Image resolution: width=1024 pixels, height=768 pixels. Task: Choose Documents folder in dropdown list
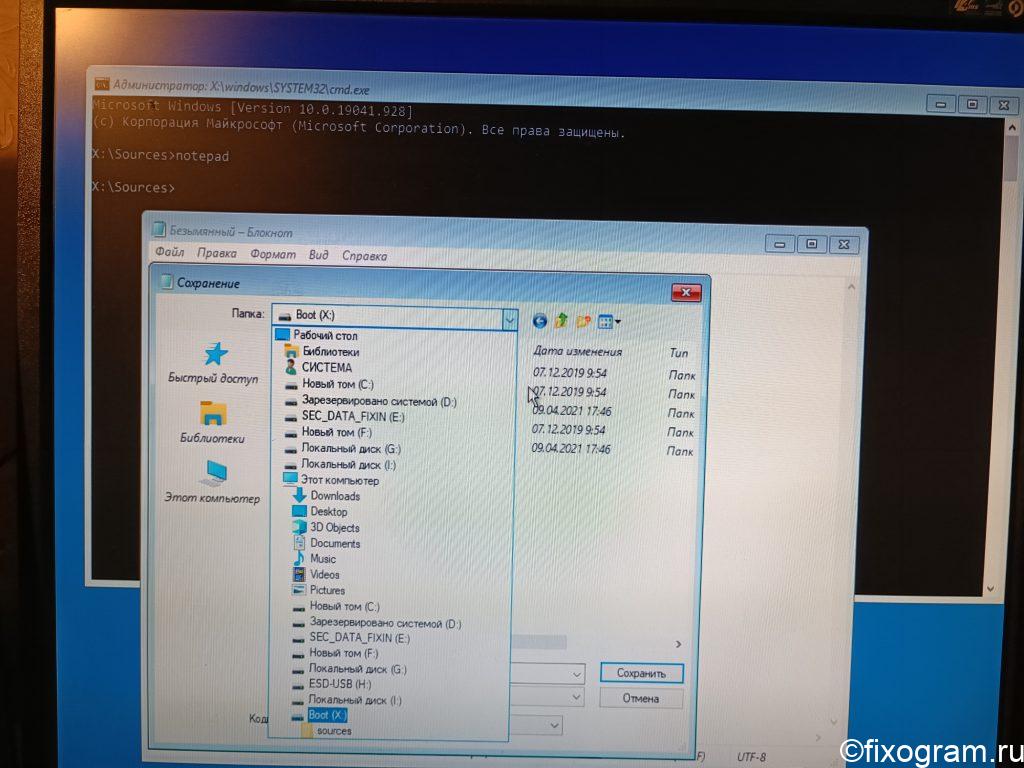coord(327,543)
